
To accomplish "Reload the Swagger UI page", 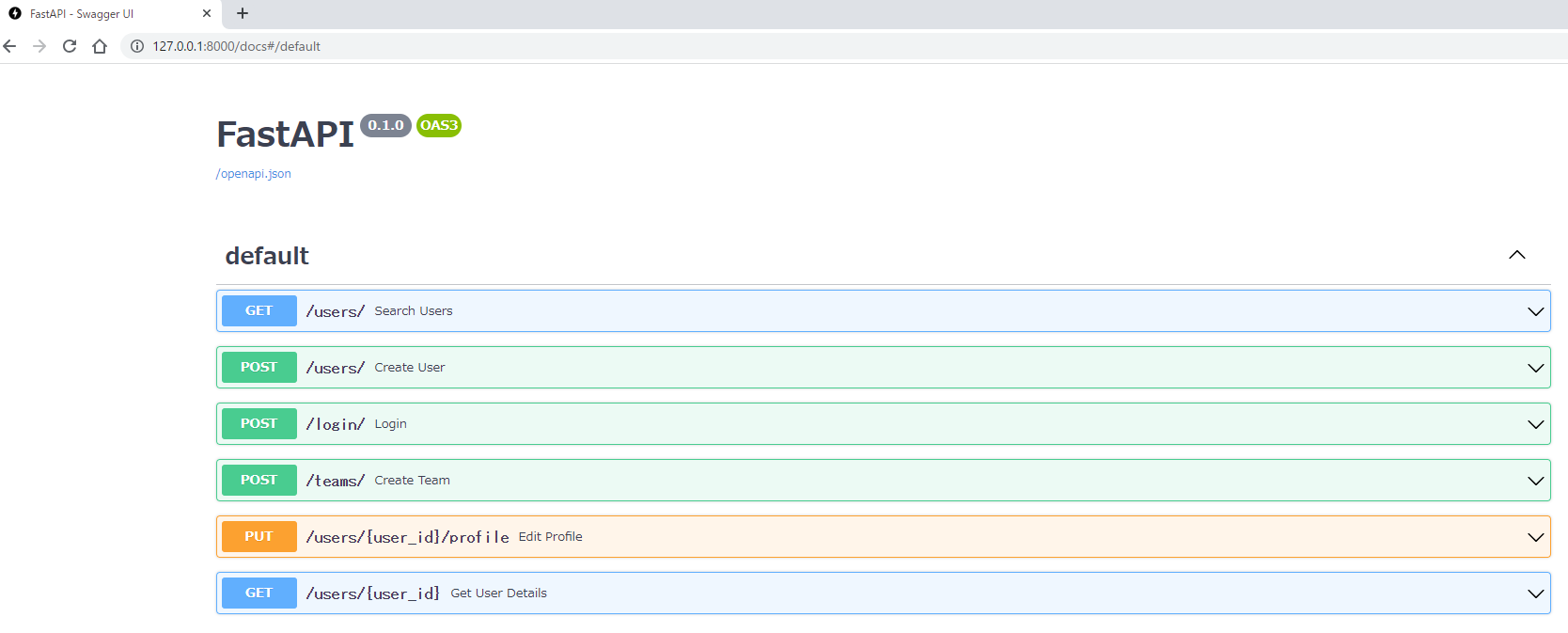I will [70, 46].
